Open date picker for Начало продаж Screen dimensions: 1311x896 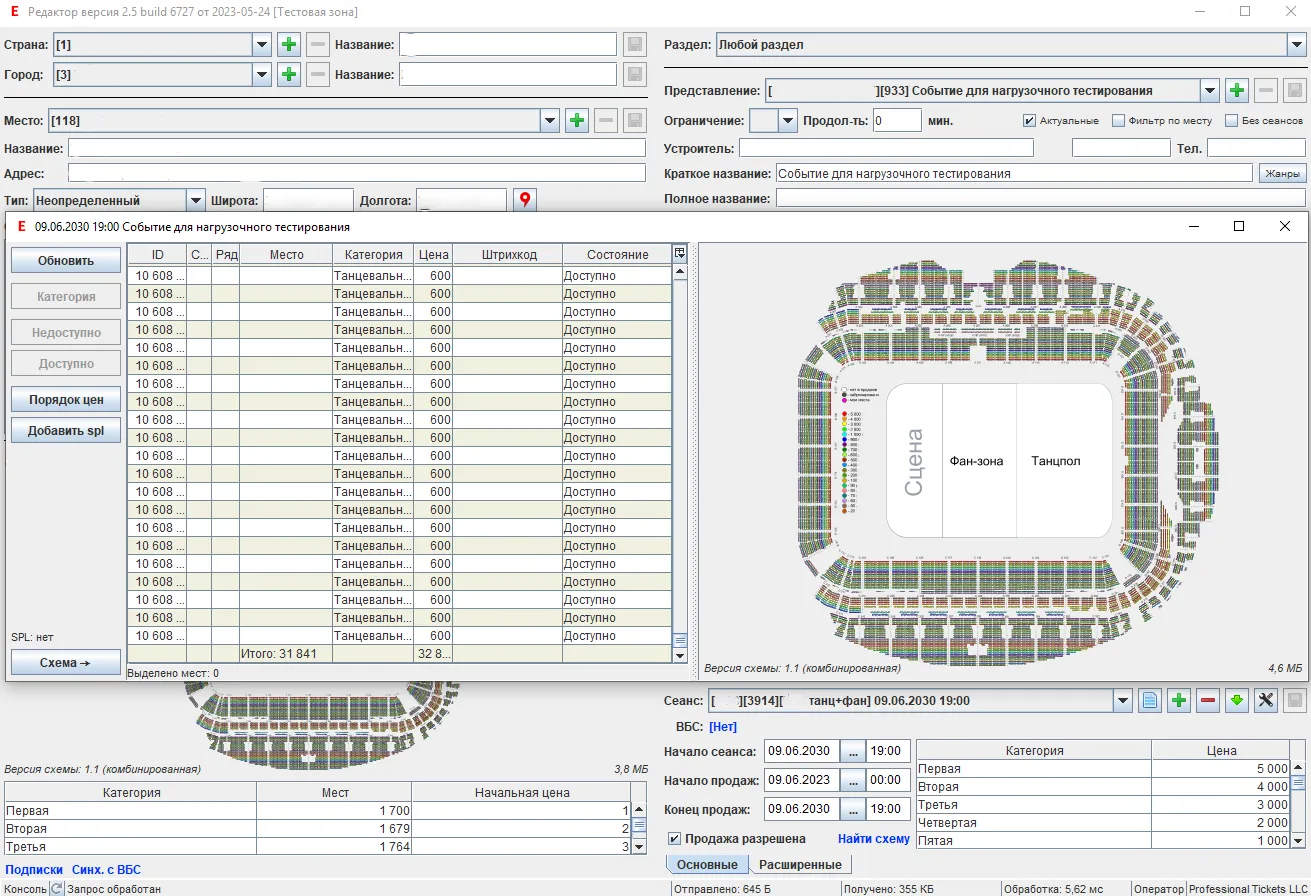click(x=852, y=779)
